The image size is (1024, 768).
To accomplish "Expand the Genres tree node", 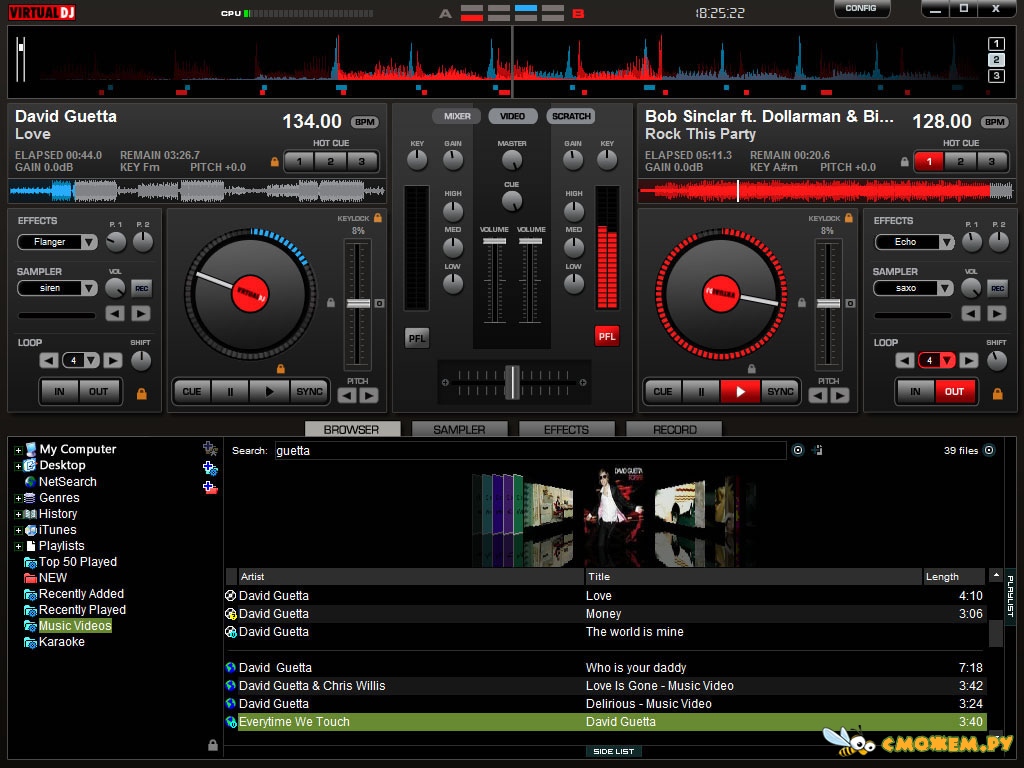I will click(18, 498).
